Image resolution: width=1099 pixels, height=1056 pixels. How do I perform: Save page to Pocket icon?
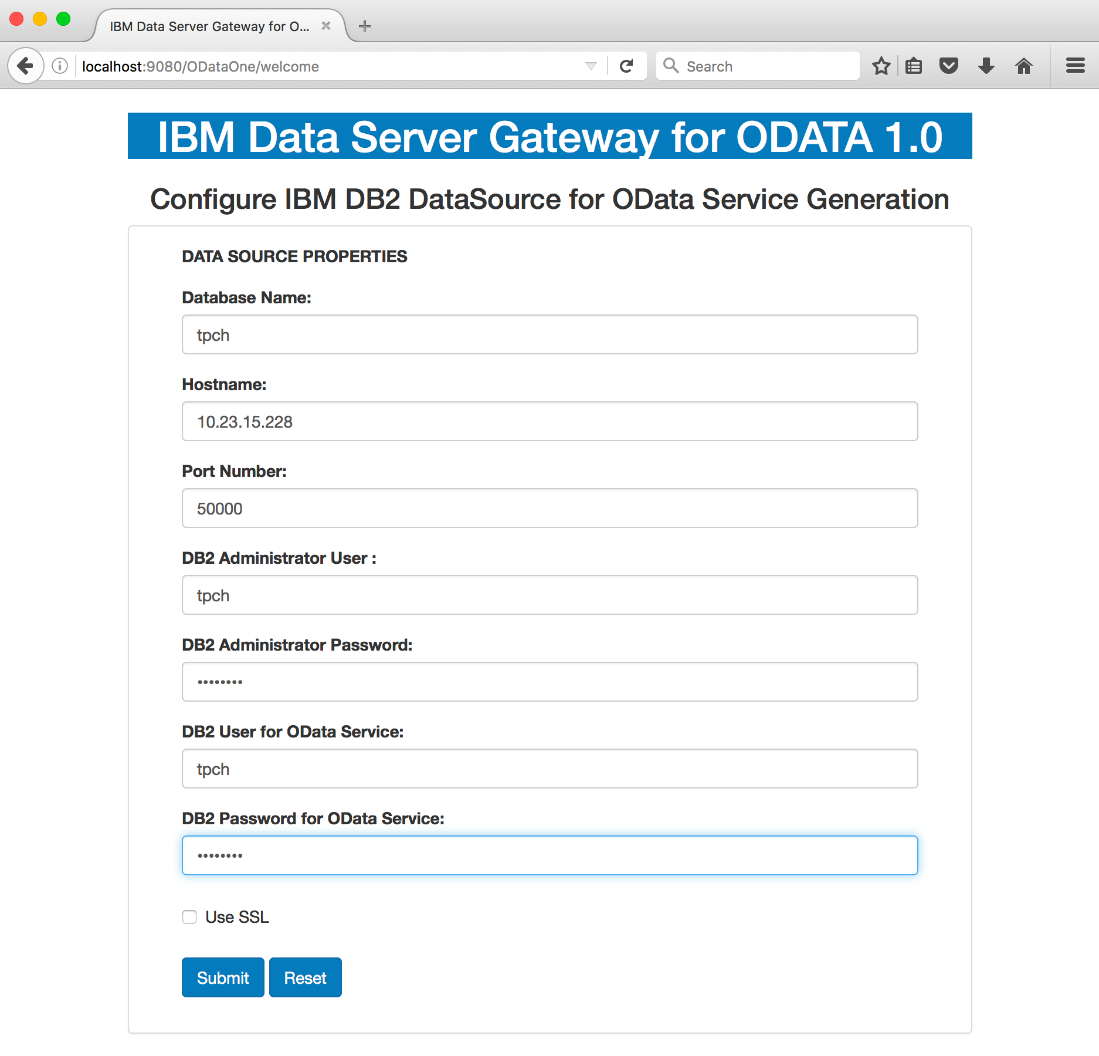click(x=949, y=66)
